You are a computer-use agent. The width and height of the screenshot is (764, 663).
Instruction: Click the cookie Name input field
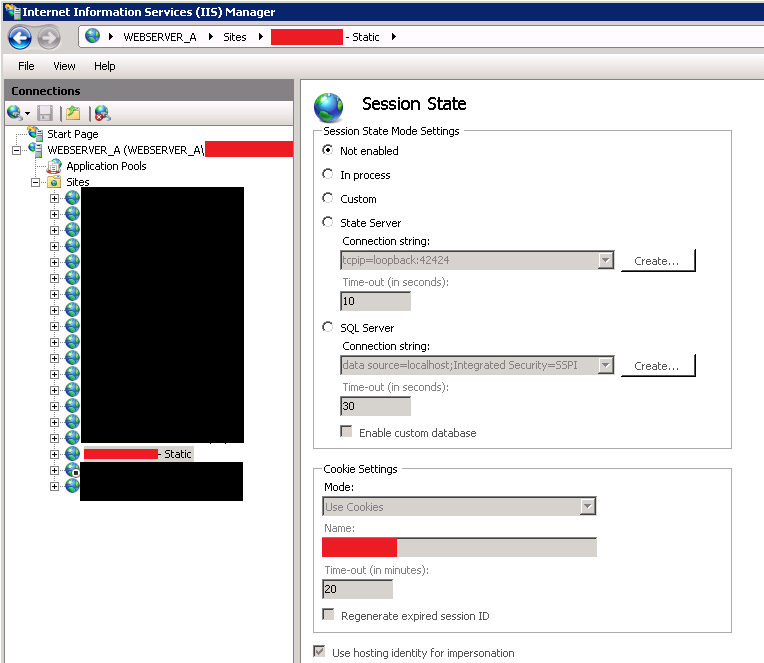point(459,547)
